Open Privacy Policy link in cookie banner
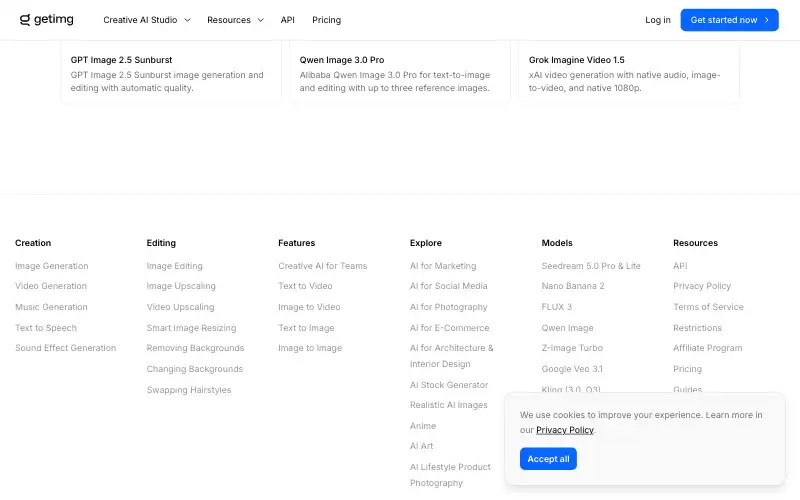Viewport: 800px width, 500px height. (x=565, y=430)
